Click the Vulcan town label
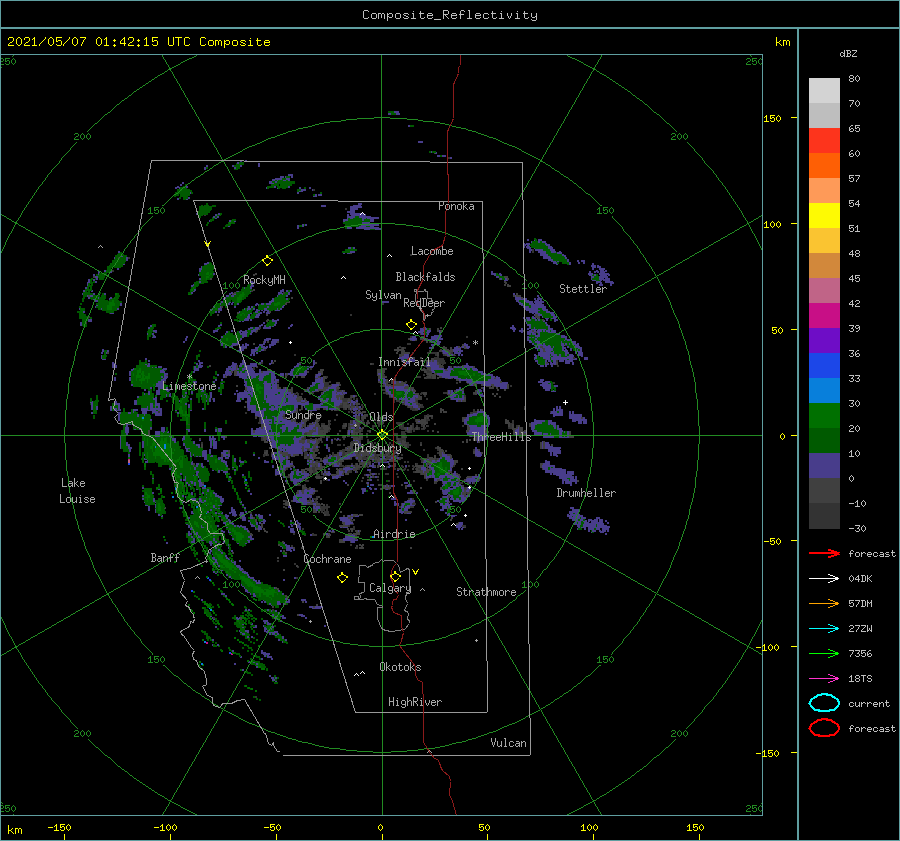Screen dimensions: 900x841 point(508,743)
